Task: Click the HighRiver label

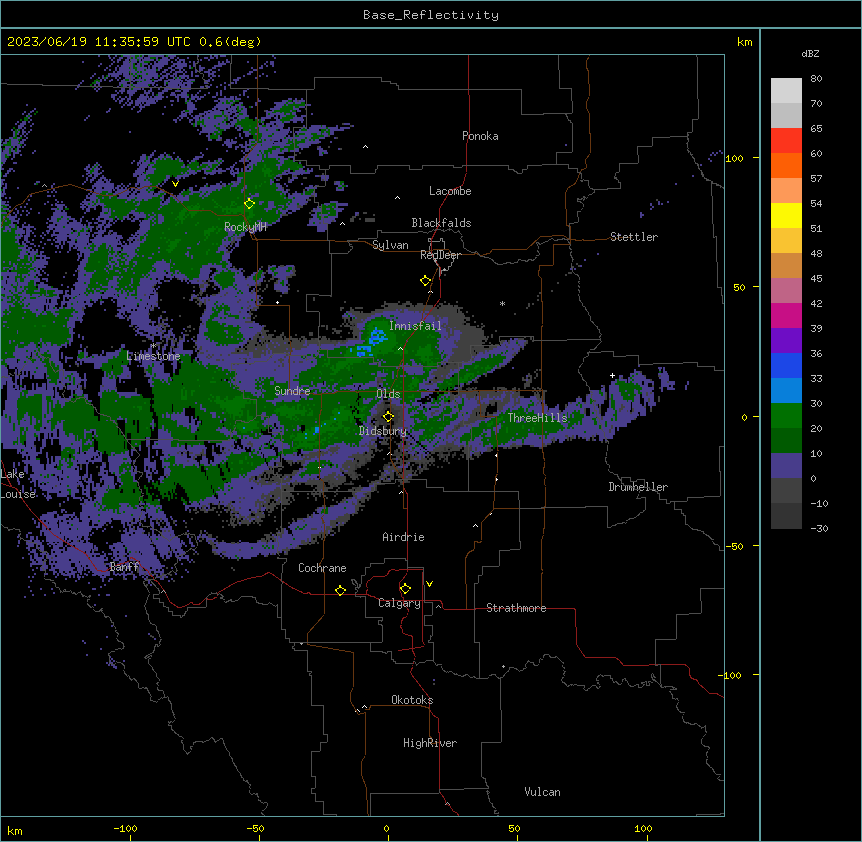Action: click(x=430, y=743)
